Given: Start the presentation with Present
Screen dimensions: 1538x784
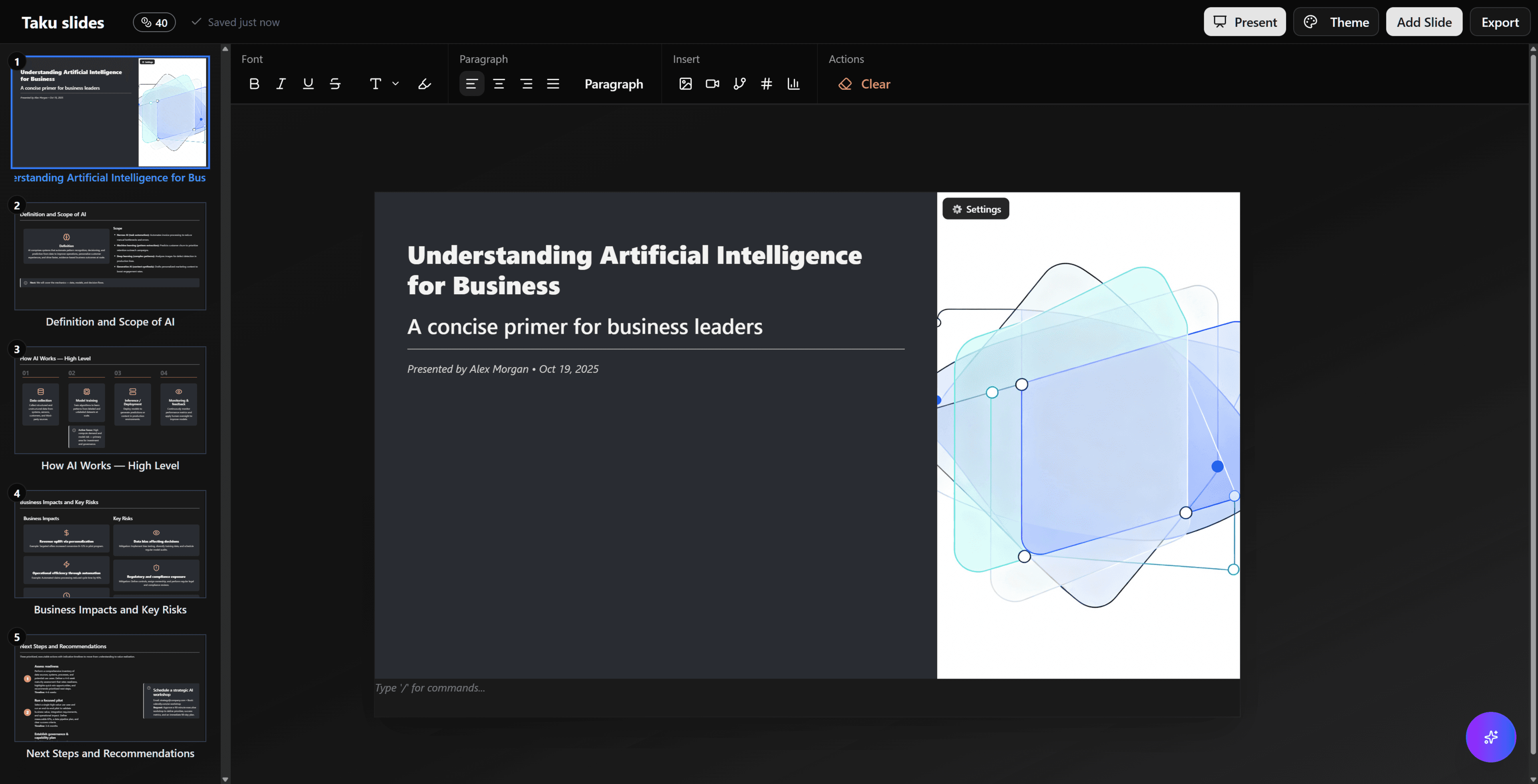Looking at the screenshot, I should click(x=1244, y=22).
